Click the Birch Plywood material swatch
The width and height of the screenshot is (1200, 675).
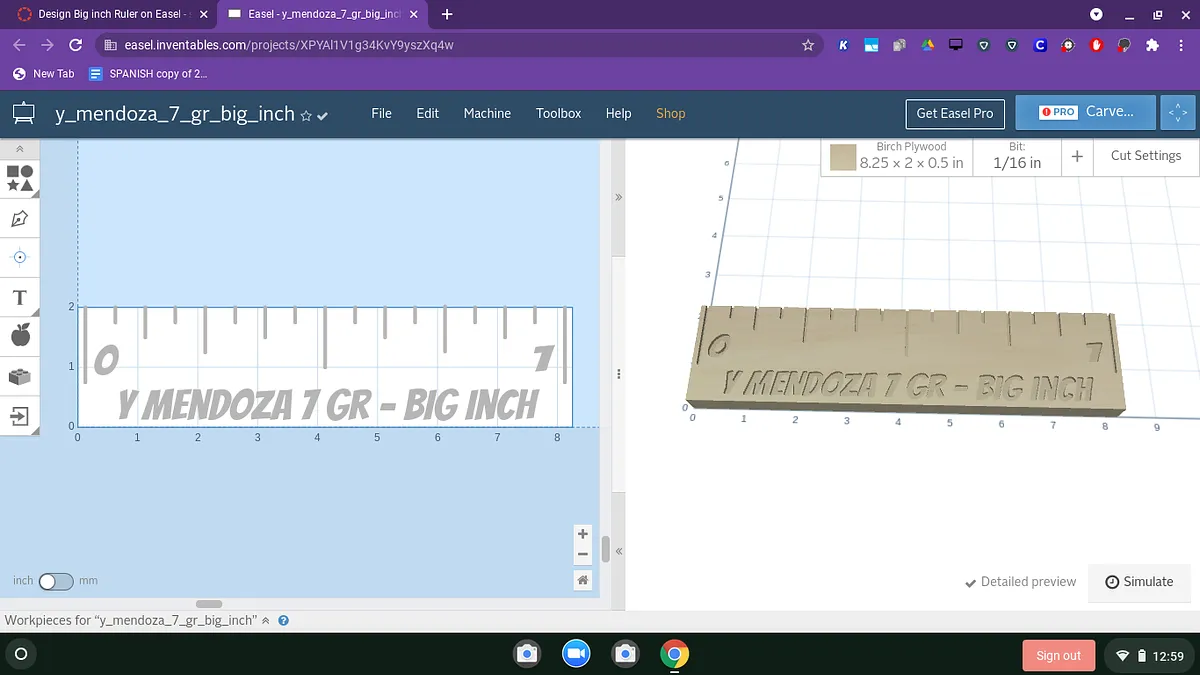point(843,157)
